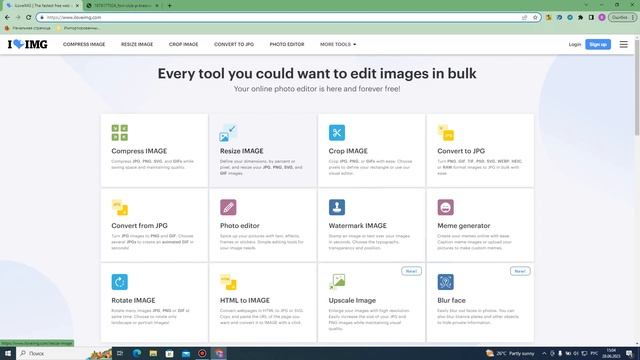This screenshot has height=360, width=640.
Task: Click the Convert to JPG yellow icon
Action: point(445,133)
